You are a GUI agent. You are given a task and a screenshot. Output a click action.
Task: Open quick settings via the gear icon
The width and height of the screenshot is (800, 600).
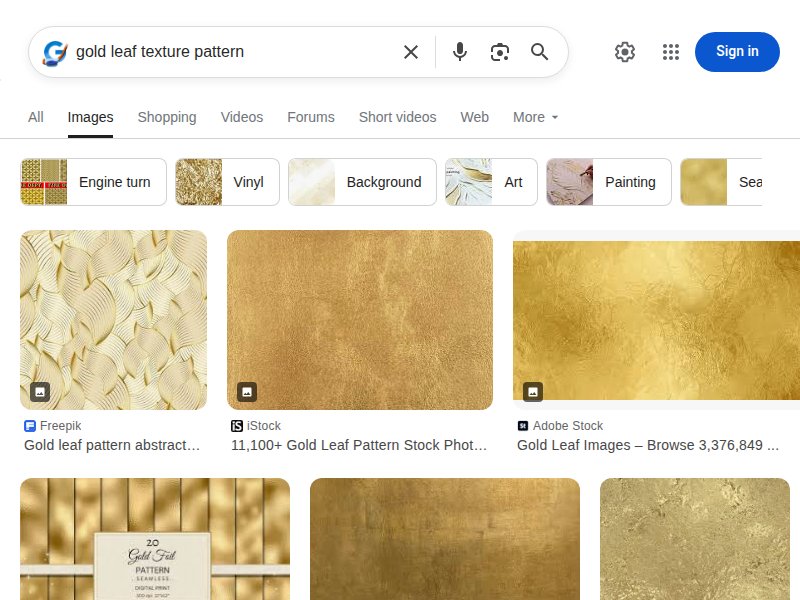(624, 52)
